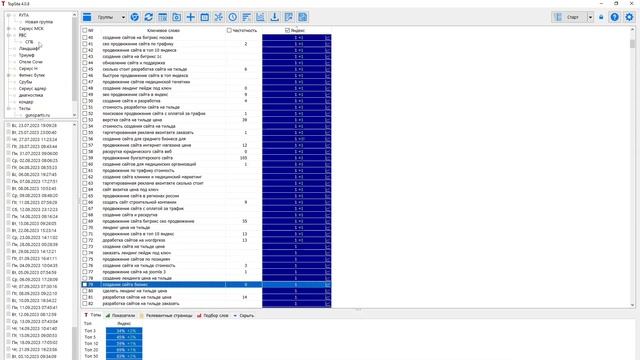Check the checkbox for row 81
Image resolution: width=640 pixels, height=360 pixels.
point(85,297)
